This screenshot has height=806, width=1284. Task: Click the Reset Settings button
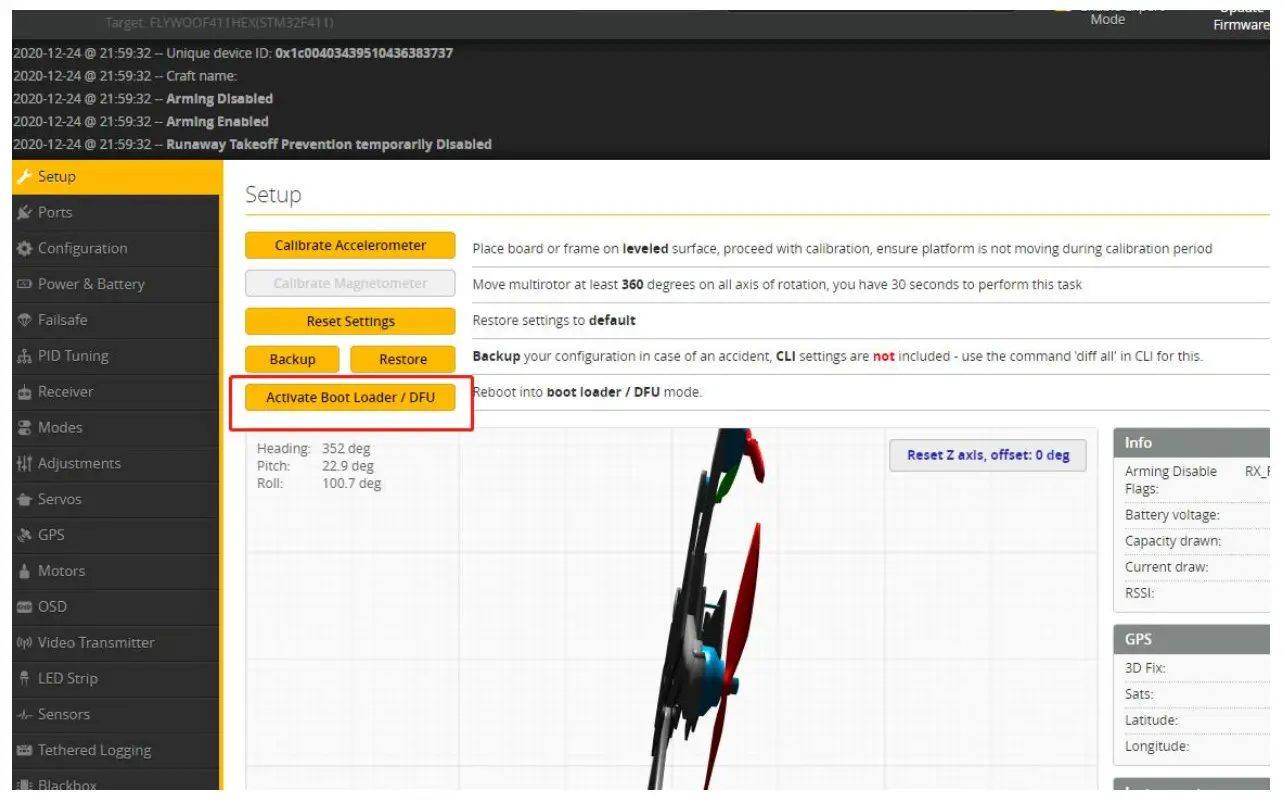(350, 322)
